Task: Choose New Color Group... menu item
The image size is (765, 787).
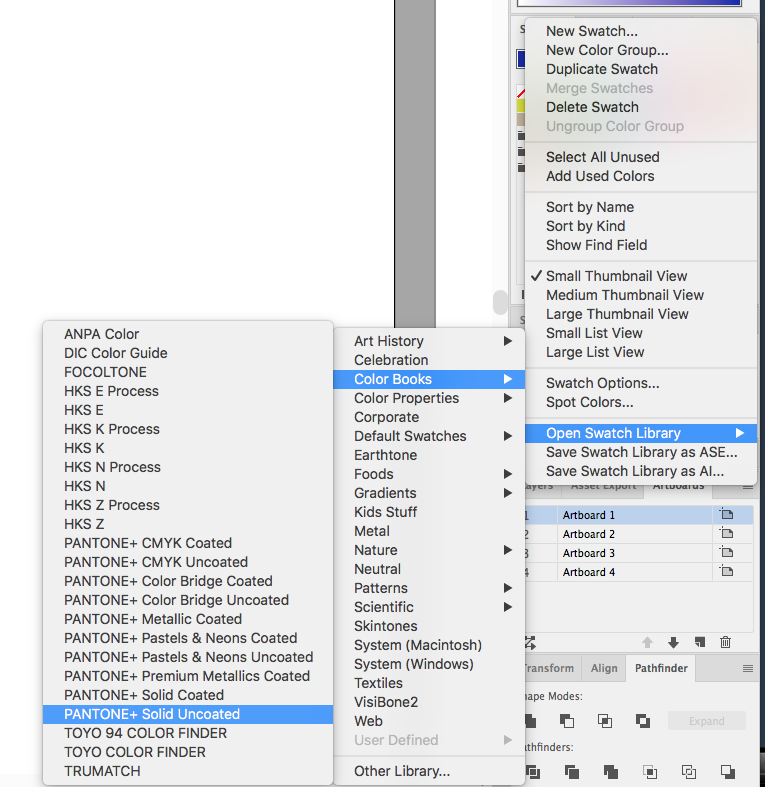Action: pyautogui.click(x=641, y=50)
